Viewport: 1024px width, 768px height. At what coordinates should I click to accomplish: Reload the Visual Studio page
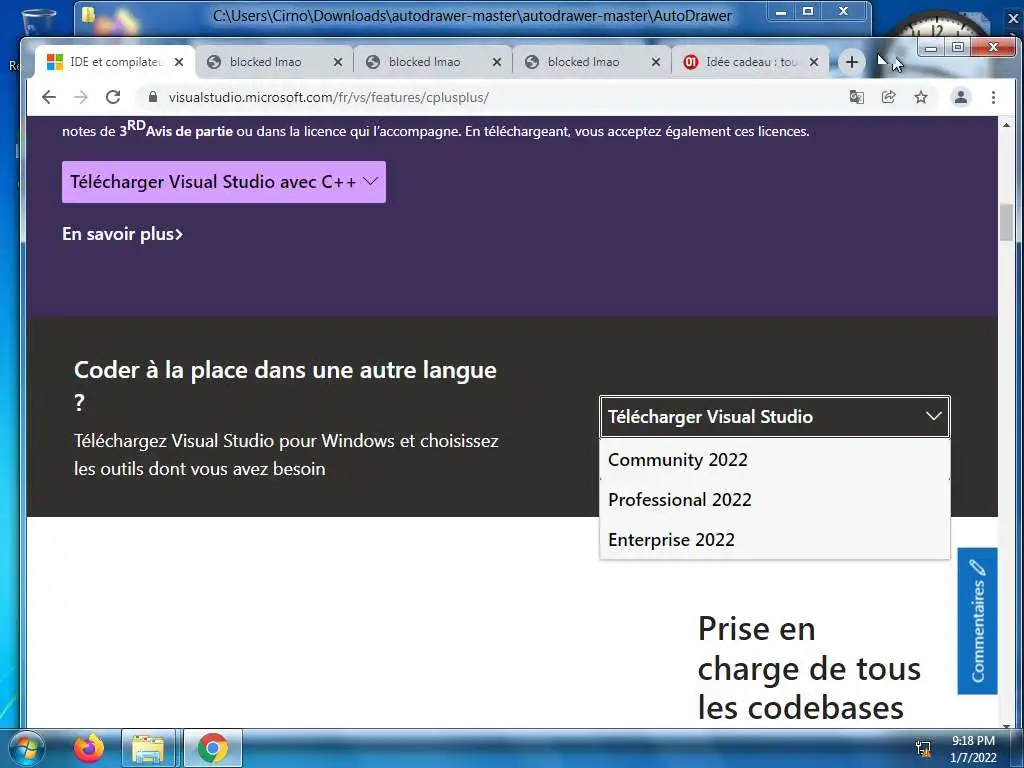tap(113, 97)
